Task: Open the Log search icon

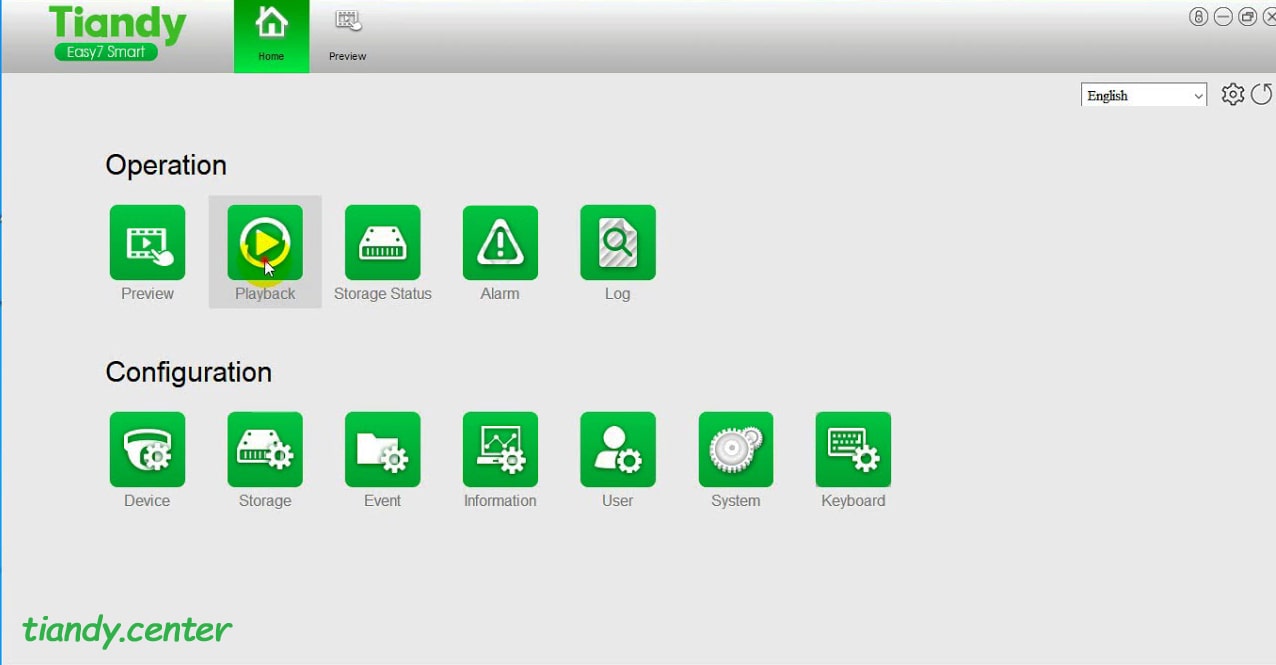Action: click(618, 242)
